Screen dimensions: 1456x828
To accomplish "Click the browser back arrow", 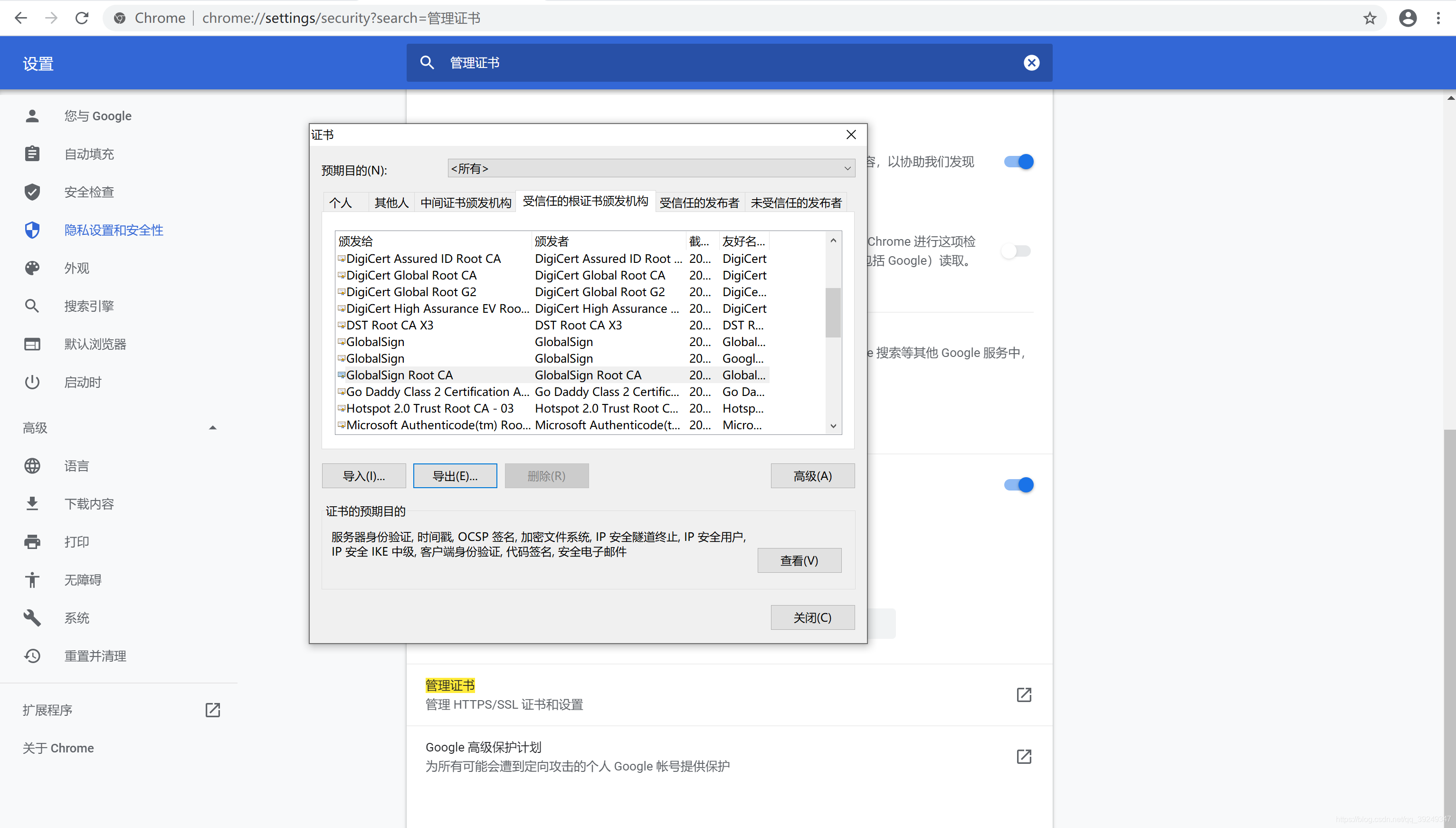I will (x=21, y=18).
